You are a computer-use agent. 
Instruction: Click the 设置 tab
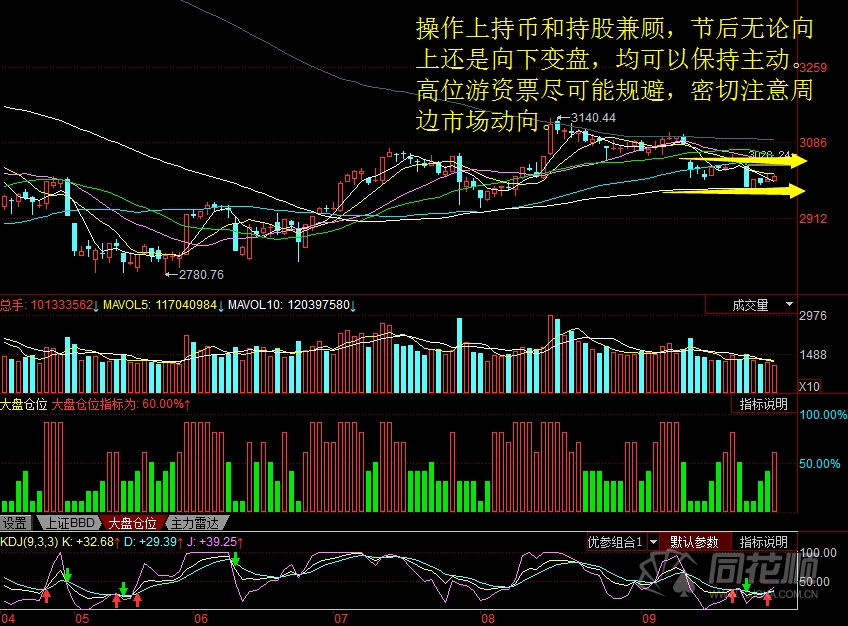click(15, 523)
